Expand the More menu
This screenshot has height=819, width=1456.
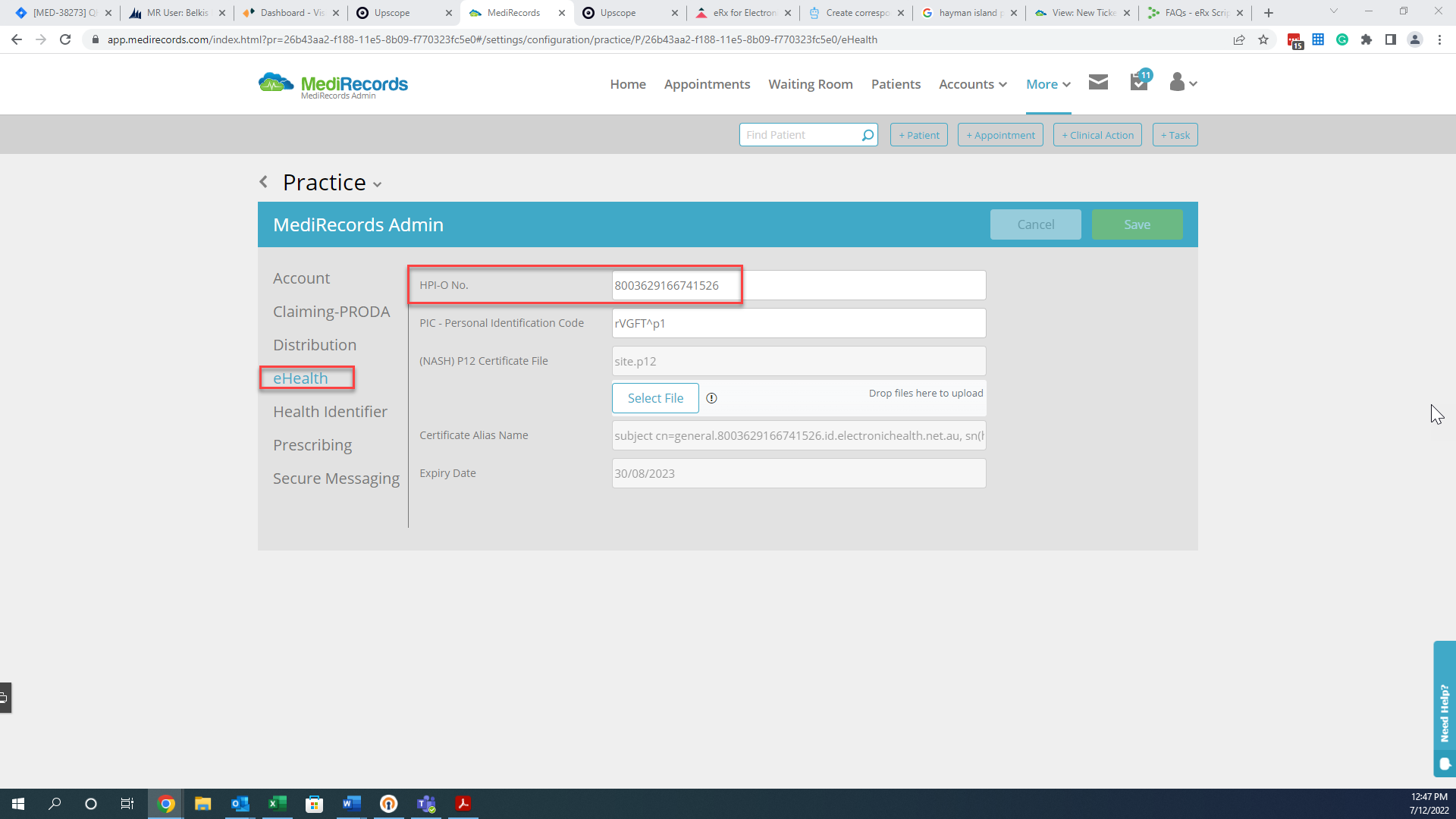point(1048,84)
